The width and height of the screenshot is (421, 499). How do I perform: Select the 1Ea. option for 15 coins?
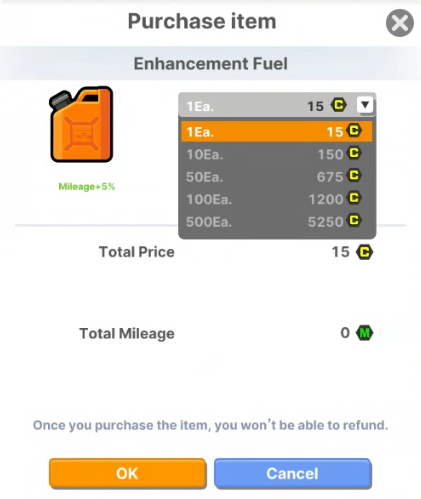pos(276,132)
